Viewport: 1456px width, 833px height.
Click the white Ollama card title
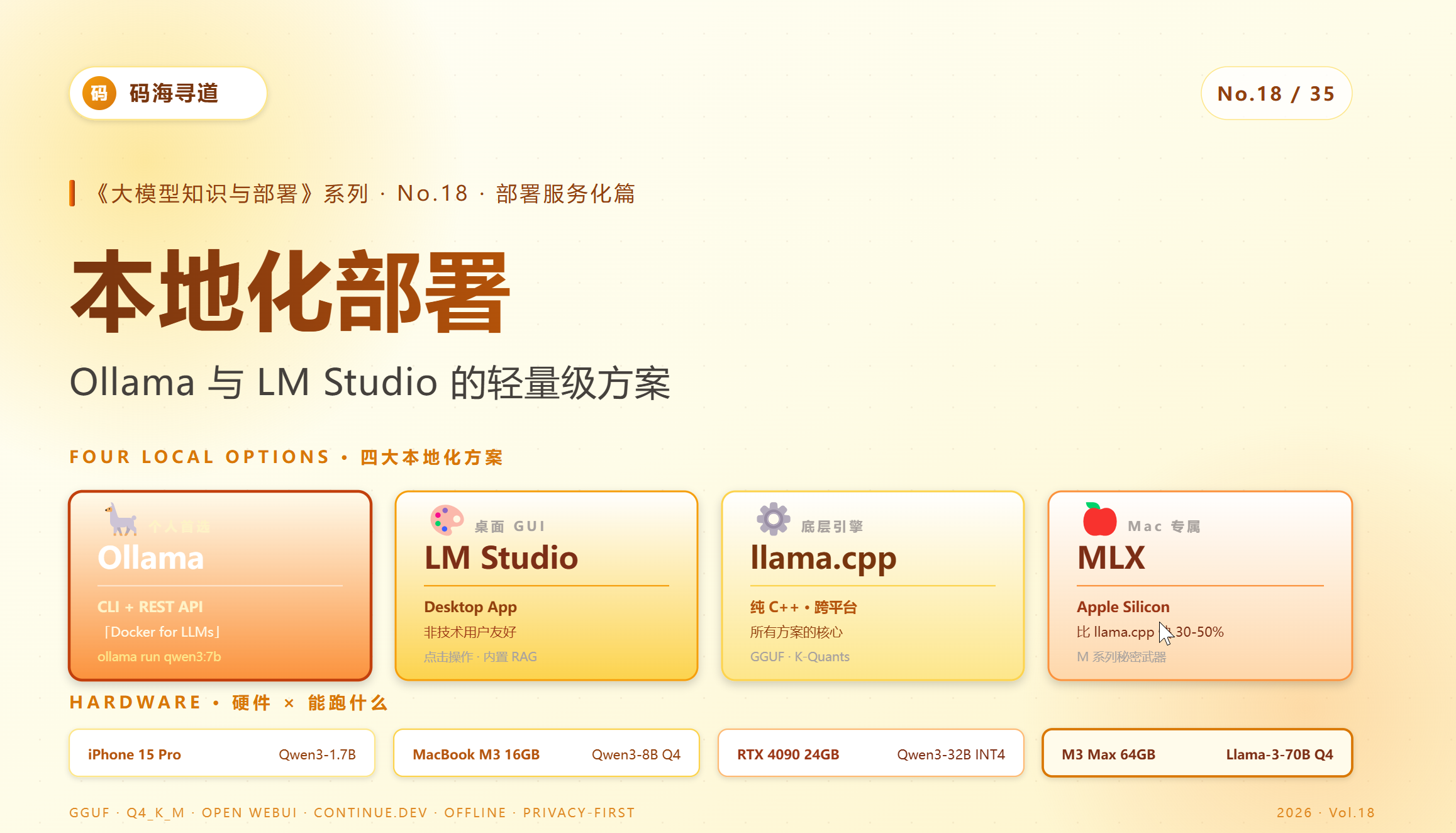[x=151, y=557]
